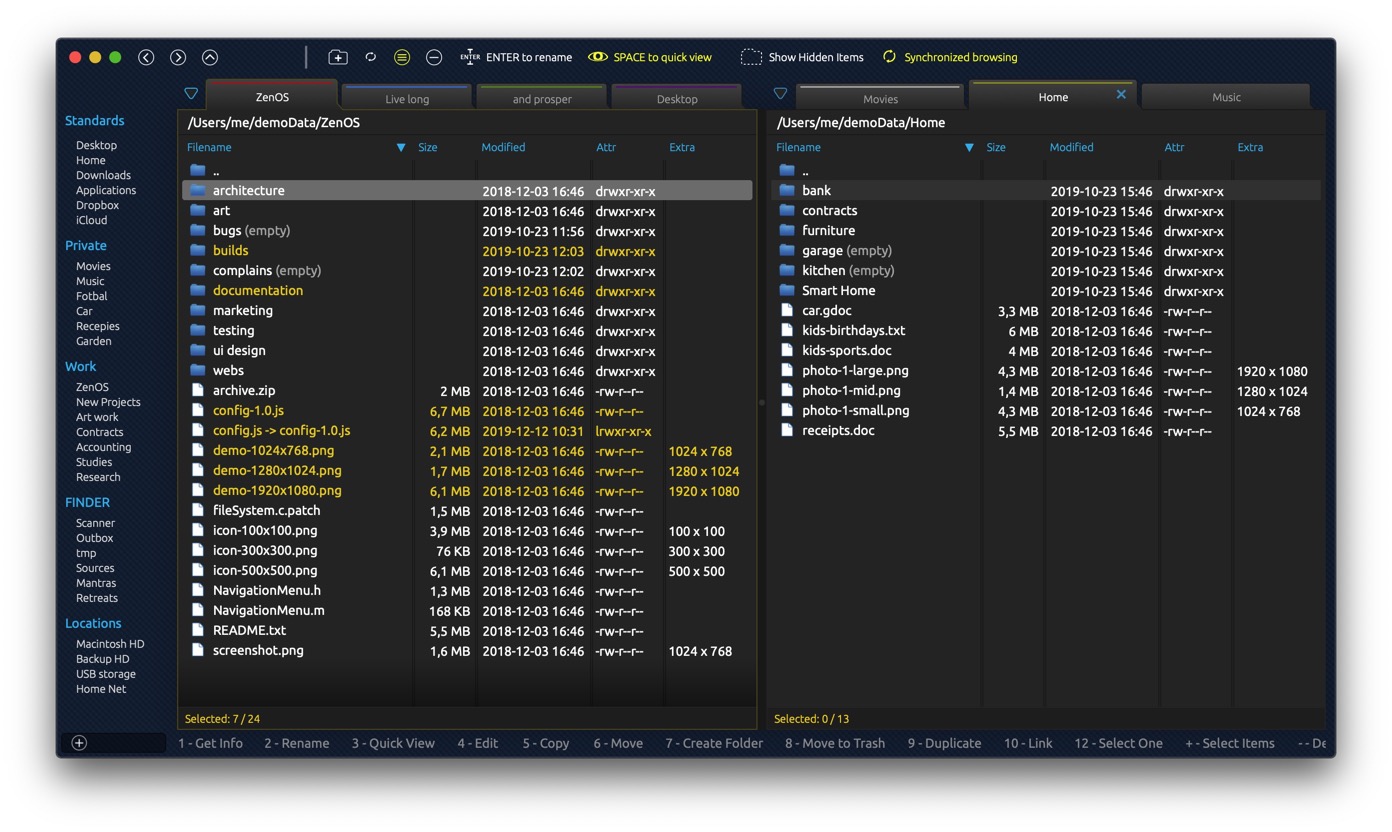Click the yellow list view icon
Image resolution: width=1392 pixels, height=832 pixels.
[x=402, y=58]
